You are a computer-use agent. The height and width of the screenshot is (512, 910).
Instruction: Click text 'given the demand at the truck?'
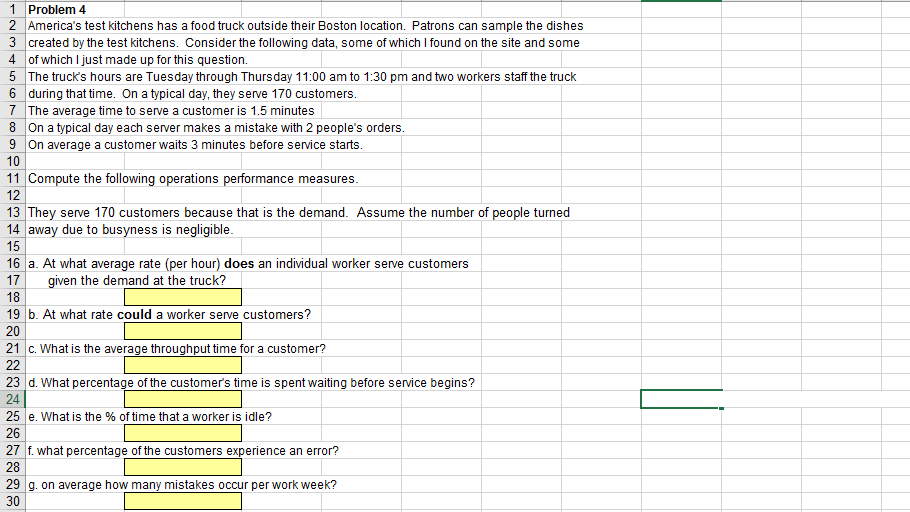click(x=137, y=280)
